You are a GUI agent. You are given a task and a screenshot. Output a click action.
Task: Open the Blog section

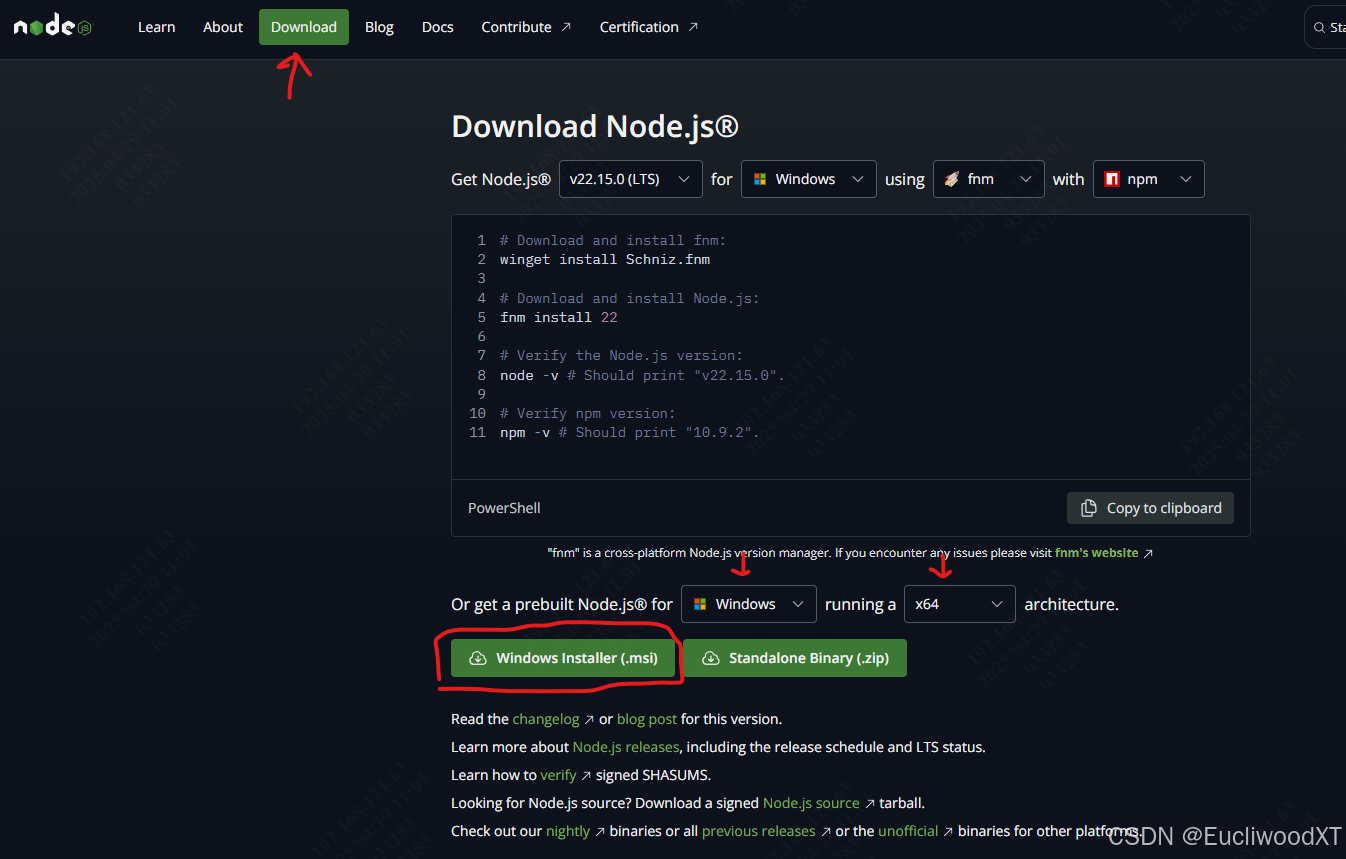point(379,27)
